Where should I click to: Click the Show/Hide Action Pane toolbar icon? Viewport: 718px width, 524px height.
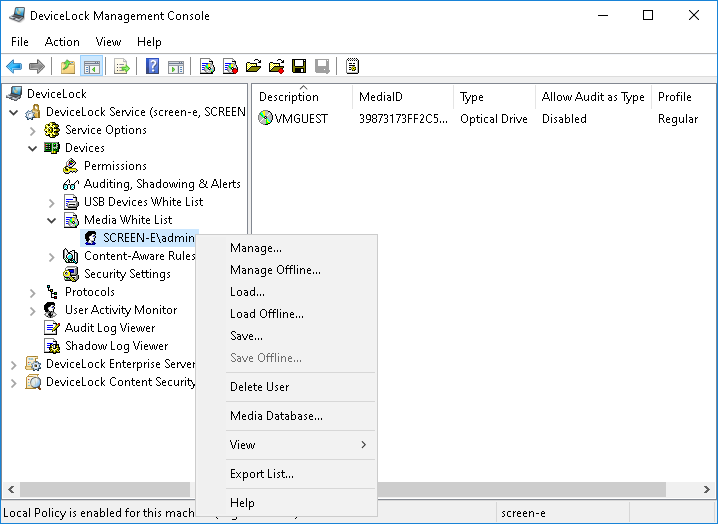(175, 67)
